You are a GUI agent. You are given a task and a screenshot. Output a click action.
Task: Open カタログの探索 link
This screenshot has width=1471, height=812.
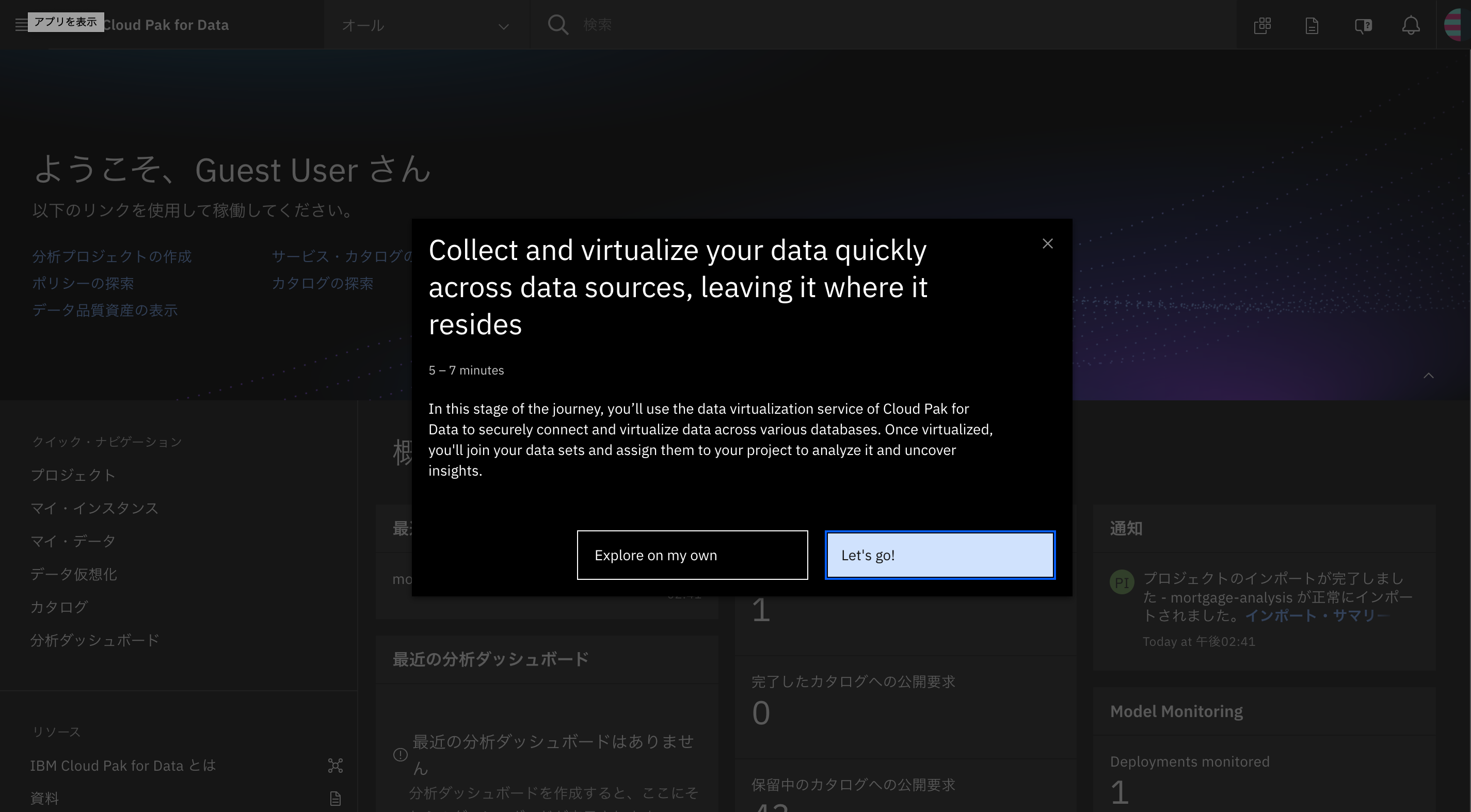(323, 283)
